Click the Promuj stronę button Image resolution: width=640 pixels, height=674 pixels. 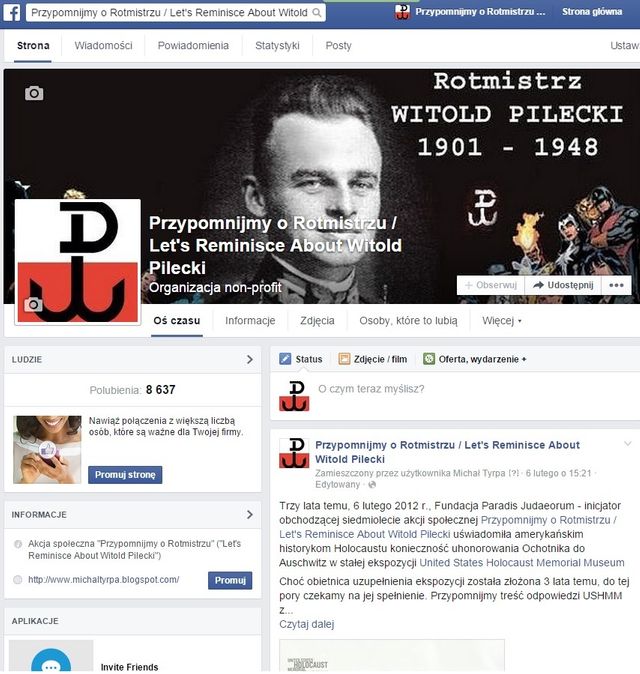coord(125,475)
